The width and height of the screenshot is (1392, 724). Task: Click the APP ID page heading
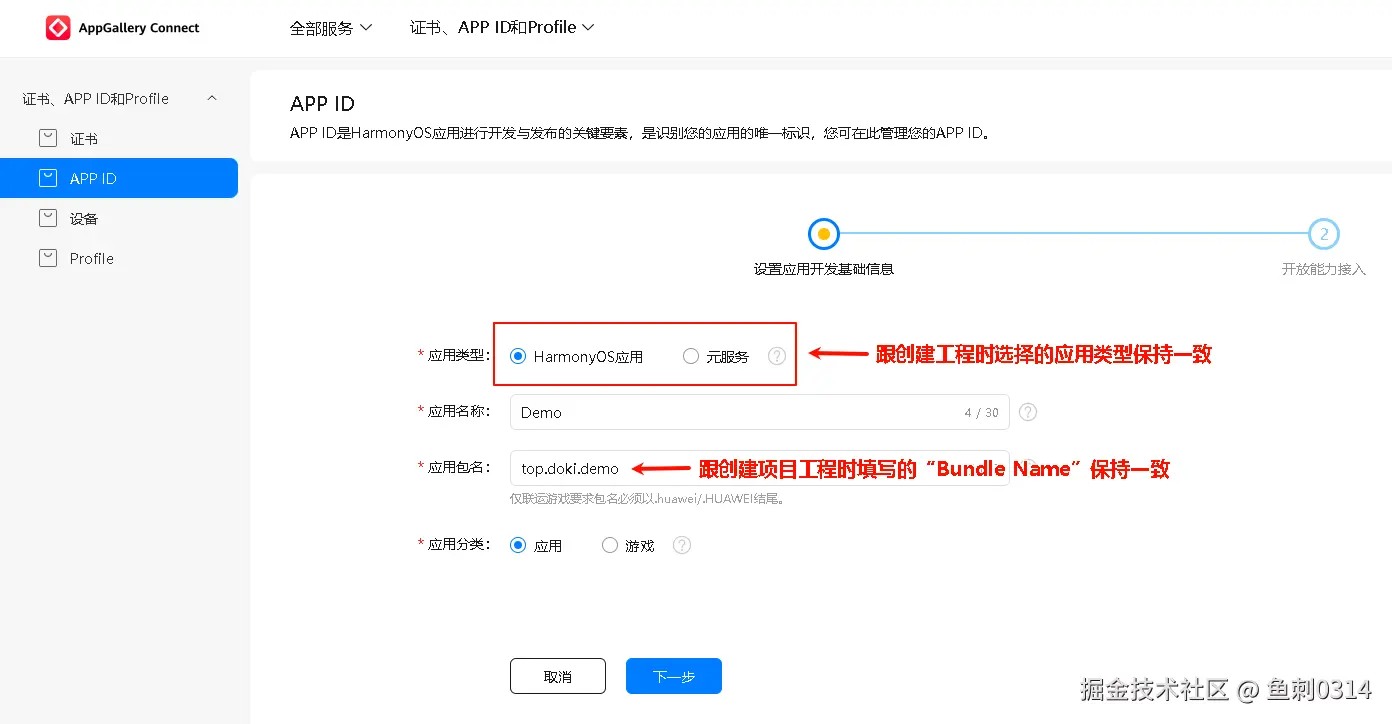(x=322, y=104)
